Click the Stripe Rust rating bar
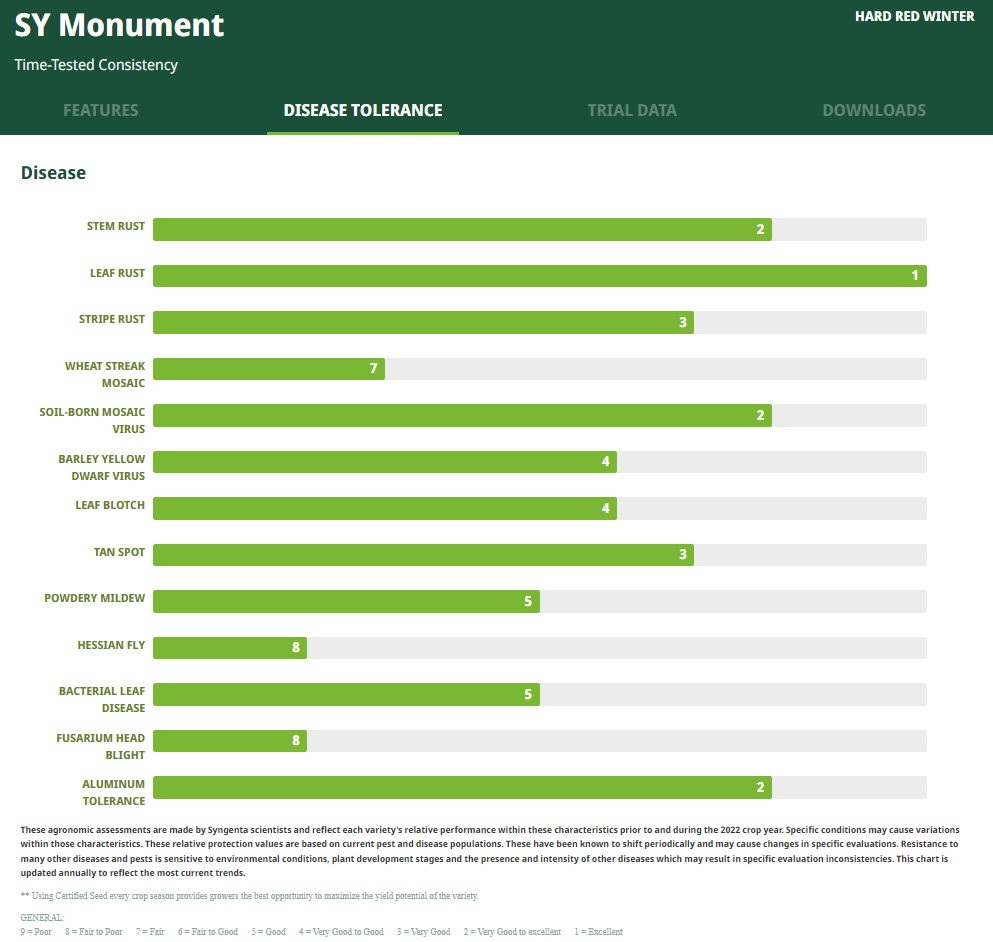The image size is (993, 942). coord(540,322)
